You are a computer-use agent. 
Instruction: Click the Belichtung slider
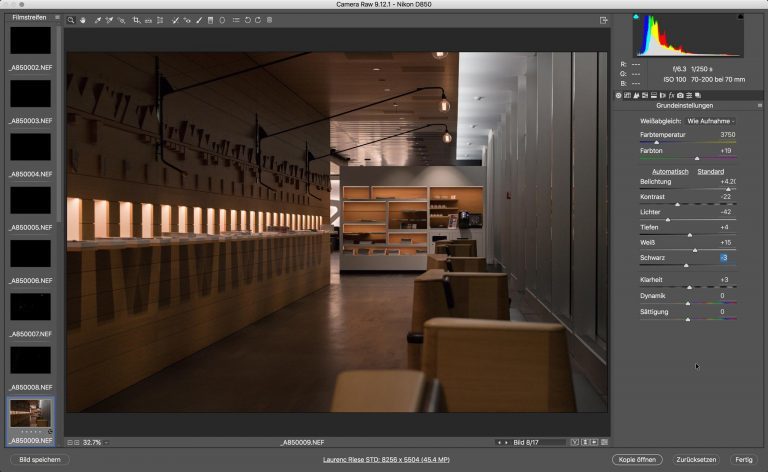pos(688,189)
